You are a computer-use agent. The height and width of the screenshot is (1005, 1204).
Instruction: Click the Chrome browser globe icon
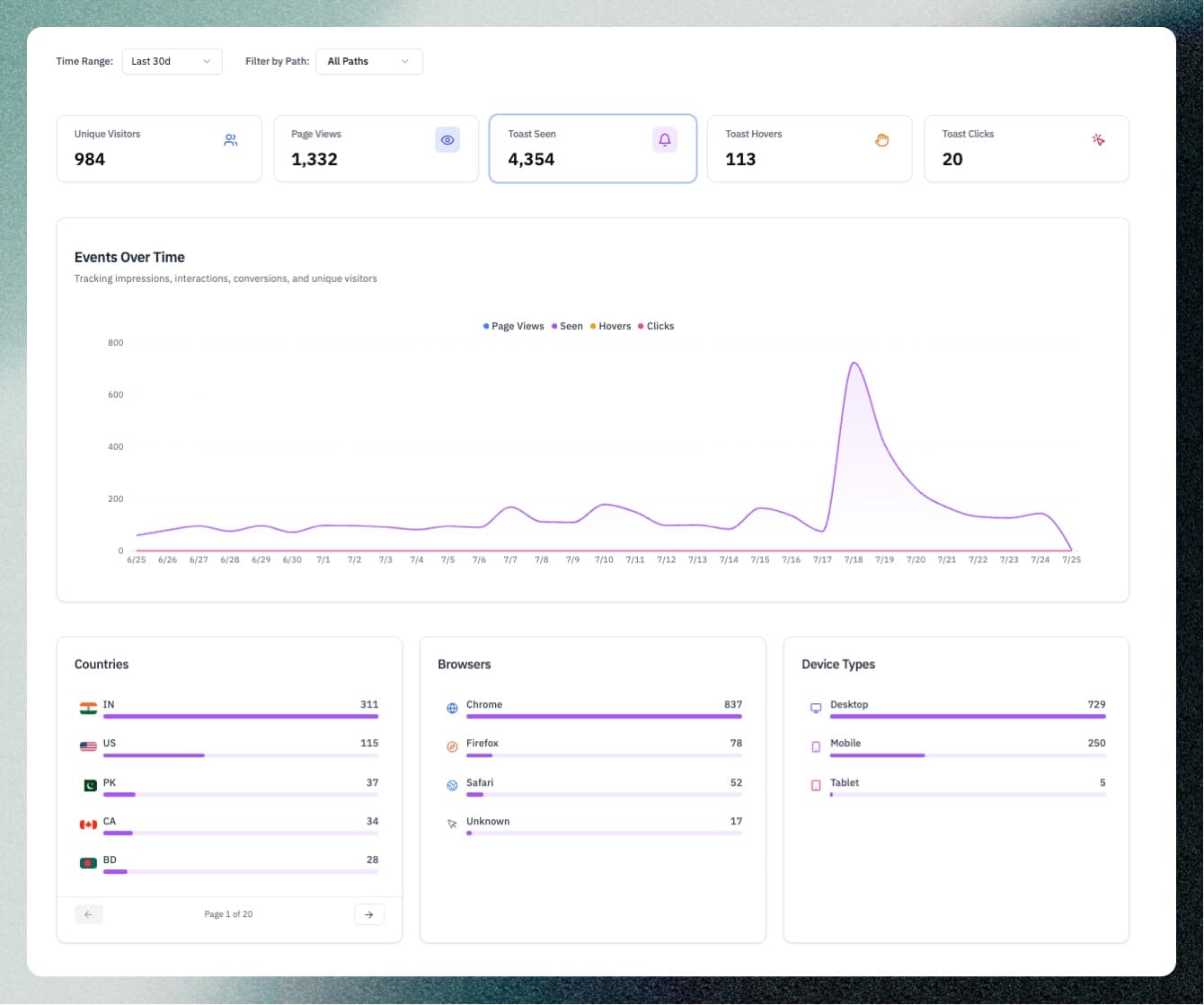(x=452, y=708)
